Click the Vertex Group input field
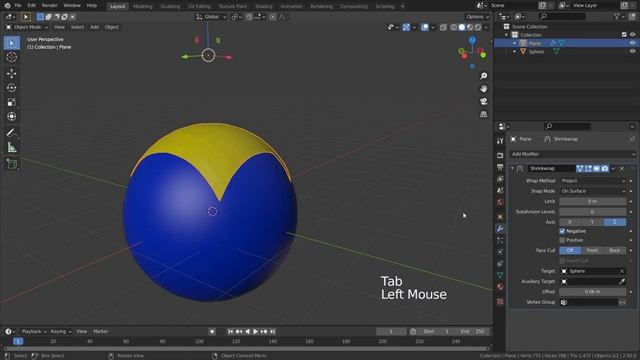This screenshot has width=640, height=360. 589,302
